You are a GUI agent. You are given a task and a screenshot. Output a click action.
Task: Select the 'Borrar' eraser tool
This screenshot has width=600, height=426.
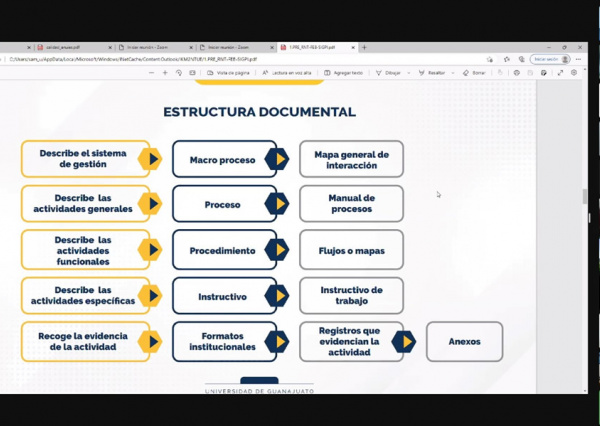[x=474, y=73]
